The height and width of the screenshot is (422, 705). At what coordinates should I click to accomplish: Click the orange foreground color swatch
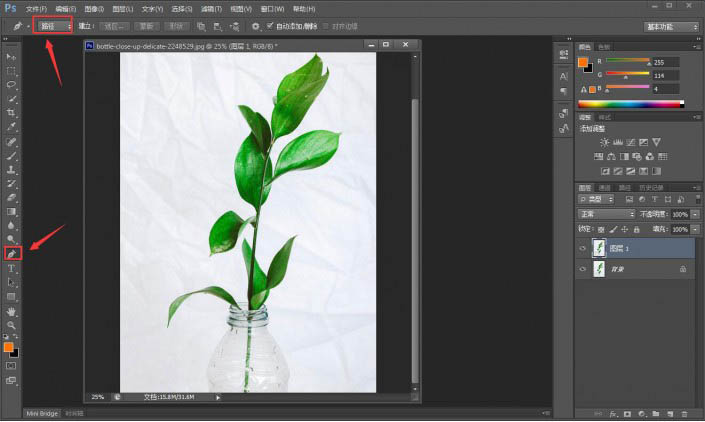click(x=9, y=347)
